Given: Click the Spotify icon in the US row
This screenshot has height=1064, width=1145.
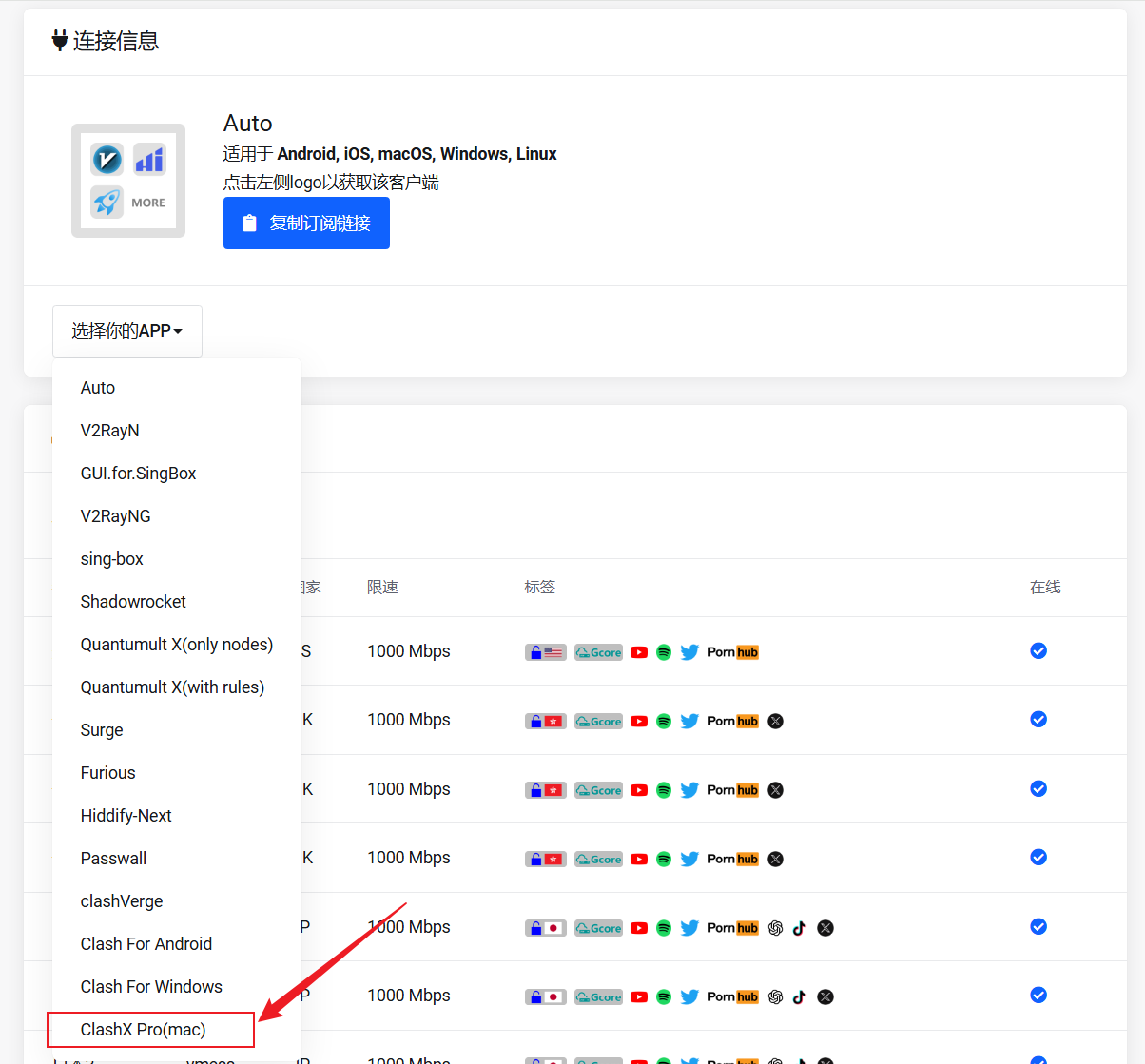Looking at the screenshot, I should coord(664,652).
